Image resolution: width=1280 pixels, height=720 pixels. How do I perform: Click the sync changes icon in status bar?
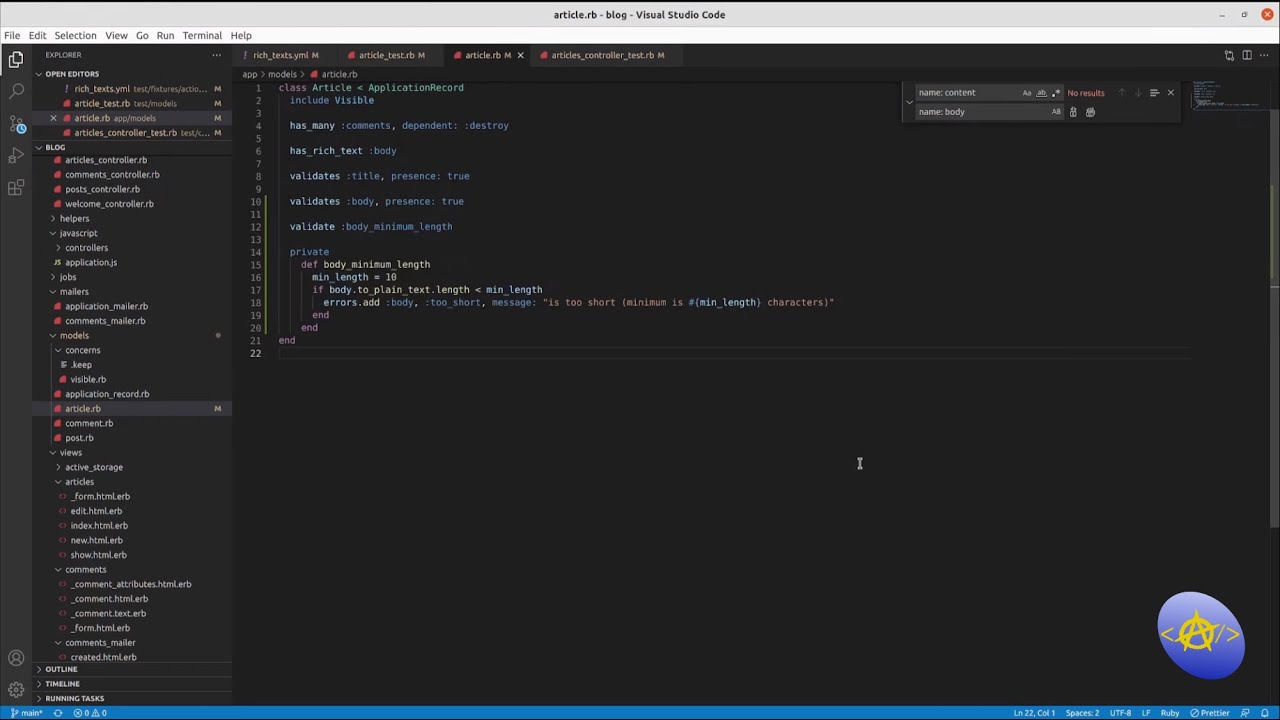(x=57, y=713)
